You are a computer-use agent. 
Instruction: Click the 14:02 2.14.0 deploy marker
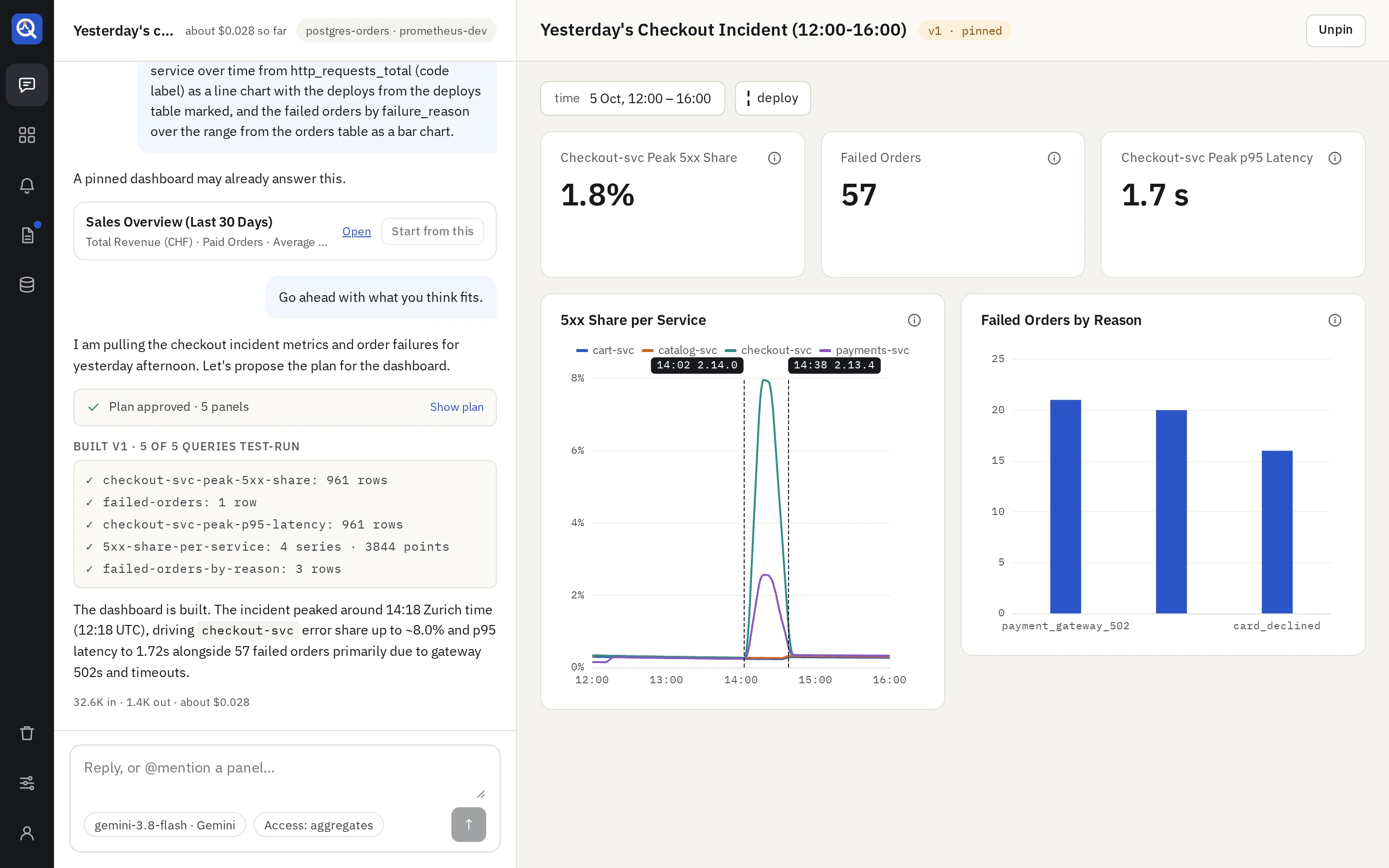coord(697,365)
